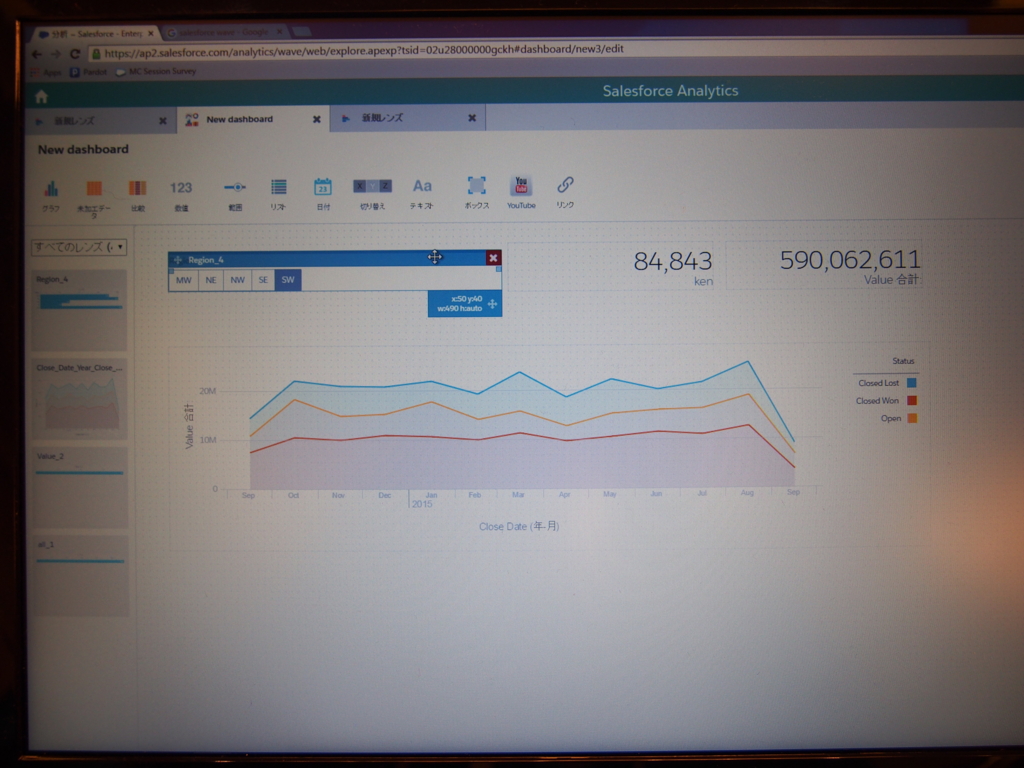Add a date selector widget
Viewport: 1024px width, 768px height.
tap(323, 194)
